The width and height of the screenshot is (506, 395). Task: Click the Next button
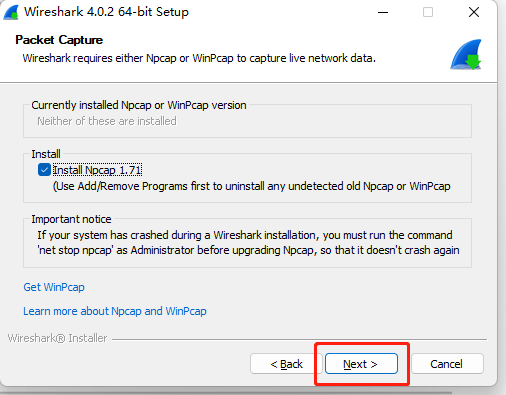pos(361,364)
